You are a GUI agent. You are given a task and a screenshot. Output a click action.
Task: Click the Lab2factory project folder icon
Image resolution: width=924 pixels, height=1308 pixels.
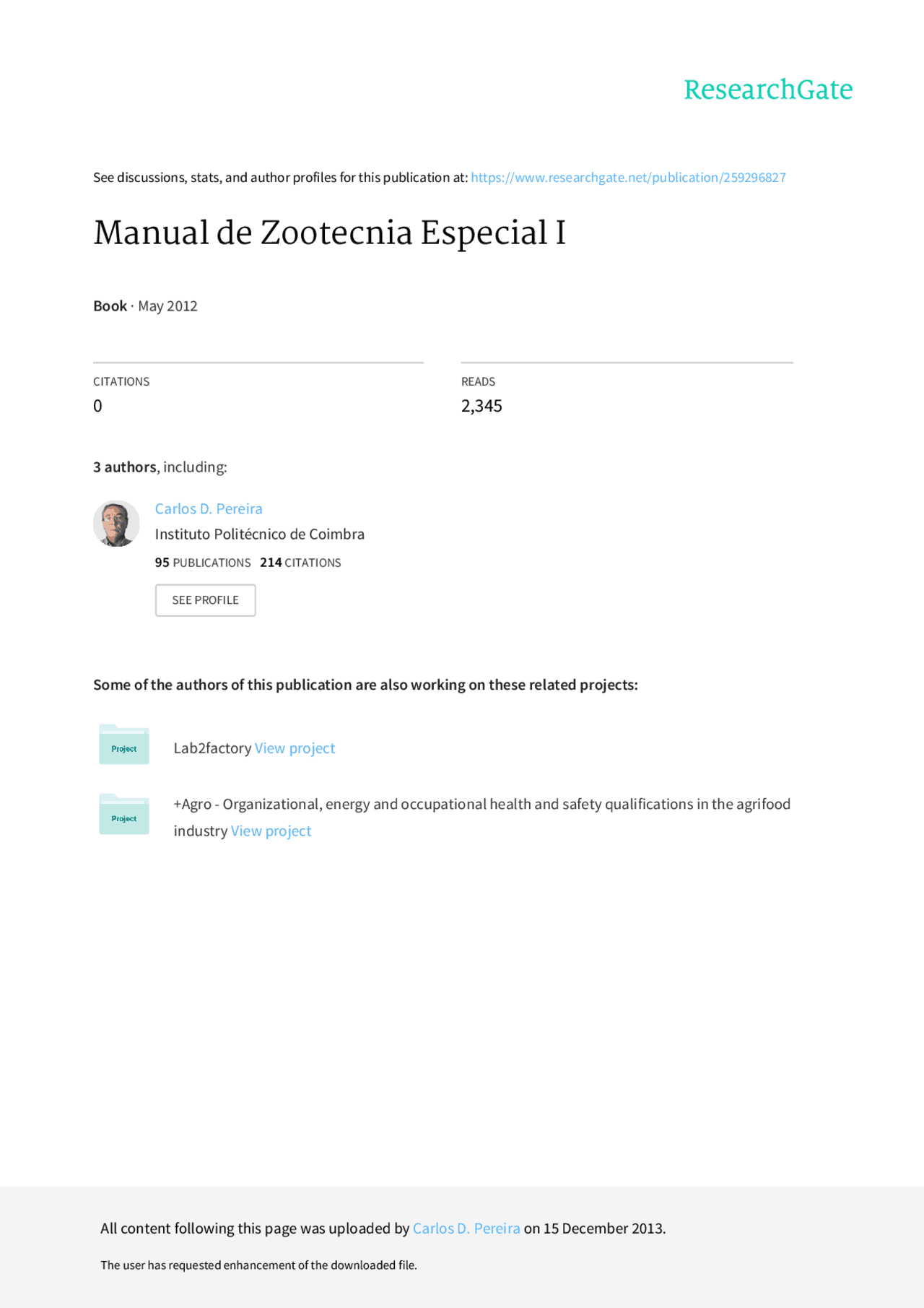(x=124, y=745)
